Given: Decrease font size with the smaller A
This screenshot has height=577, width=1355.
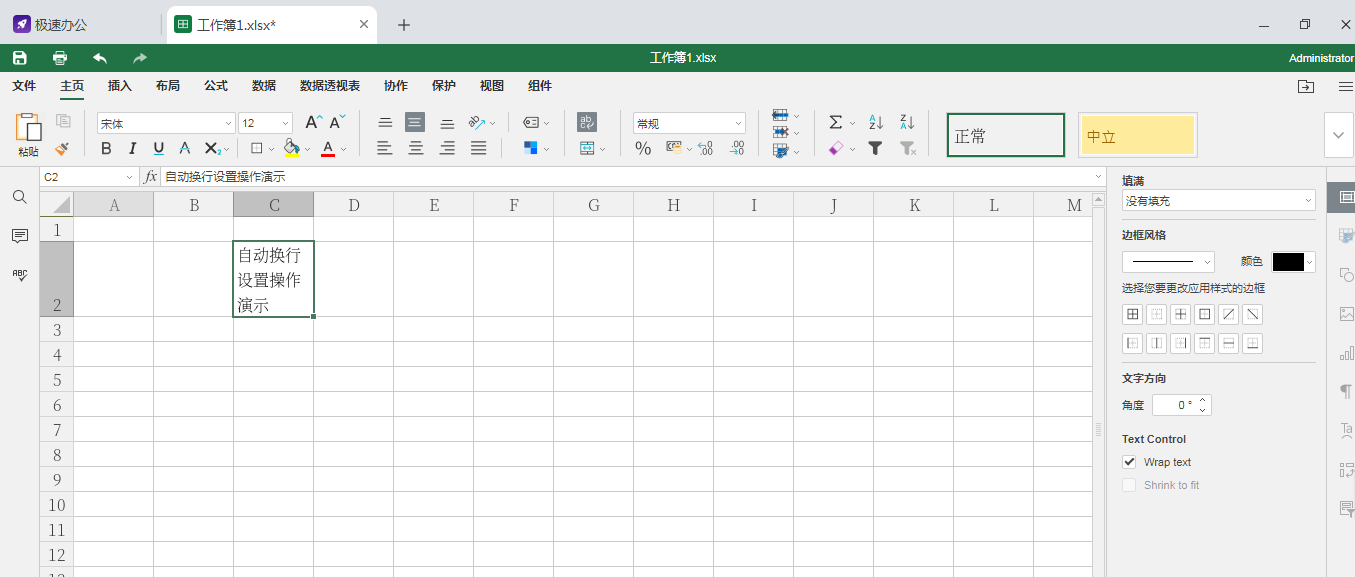Looking at the screenshot, I should tap(339, 122).
